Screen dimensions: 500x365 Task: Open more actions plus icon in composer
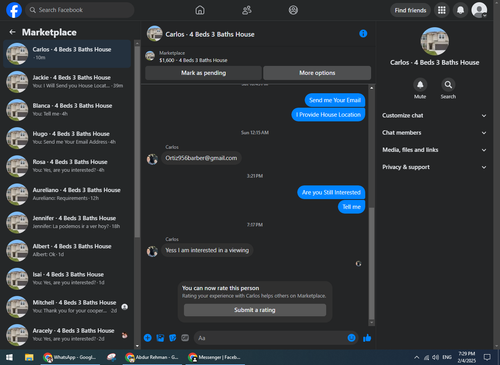point(148,338)
